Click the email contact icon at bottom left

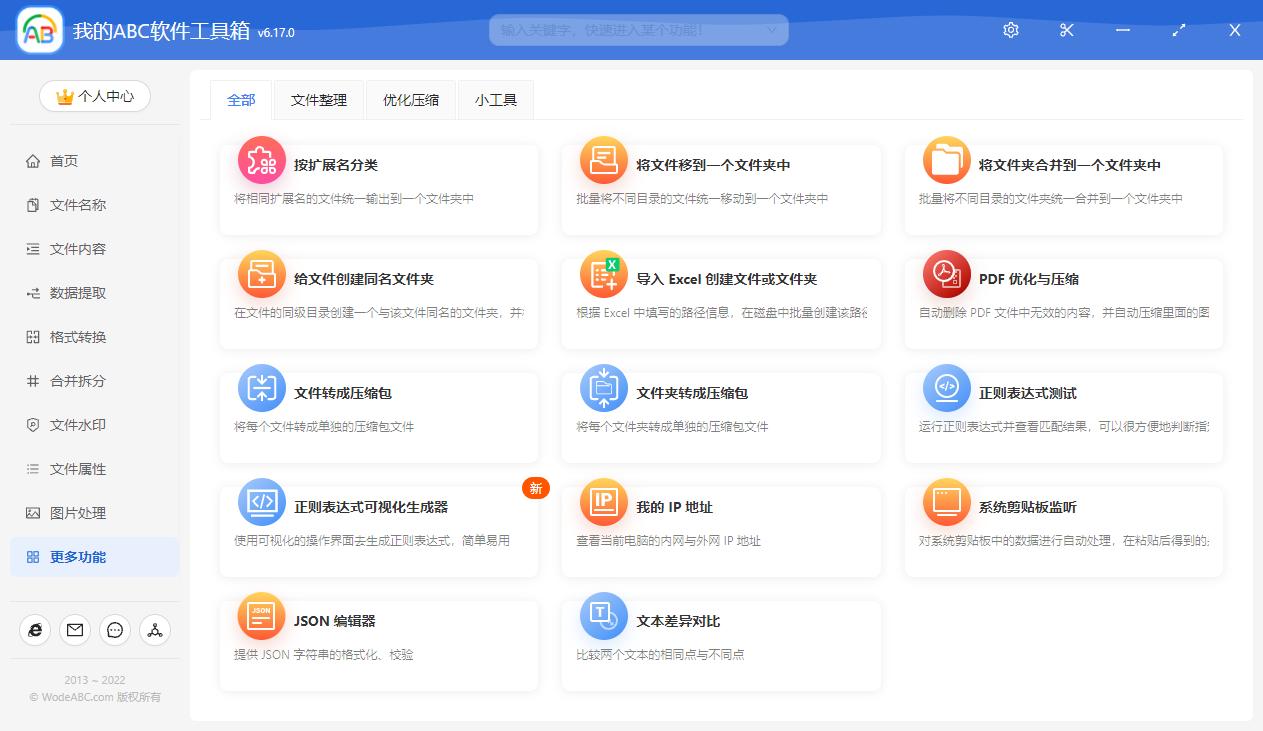click(74, 630)
